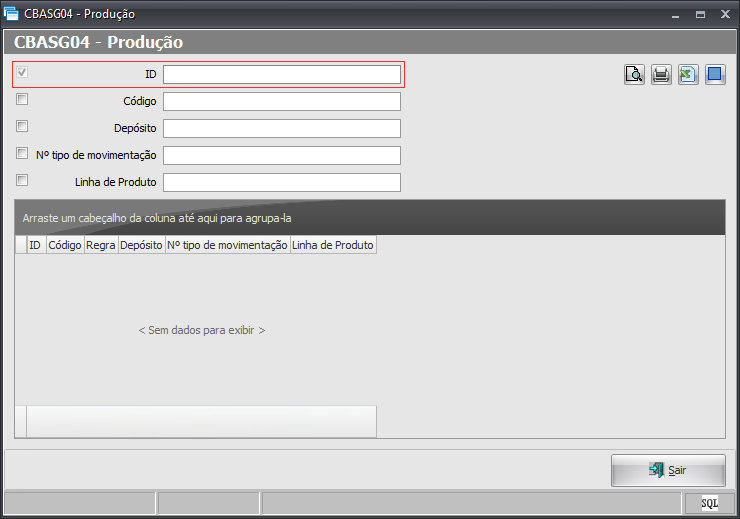This screenshot has width=740, height=519.
Task: Check the Linha de Produto checkbox
Action: coord(22,180)
